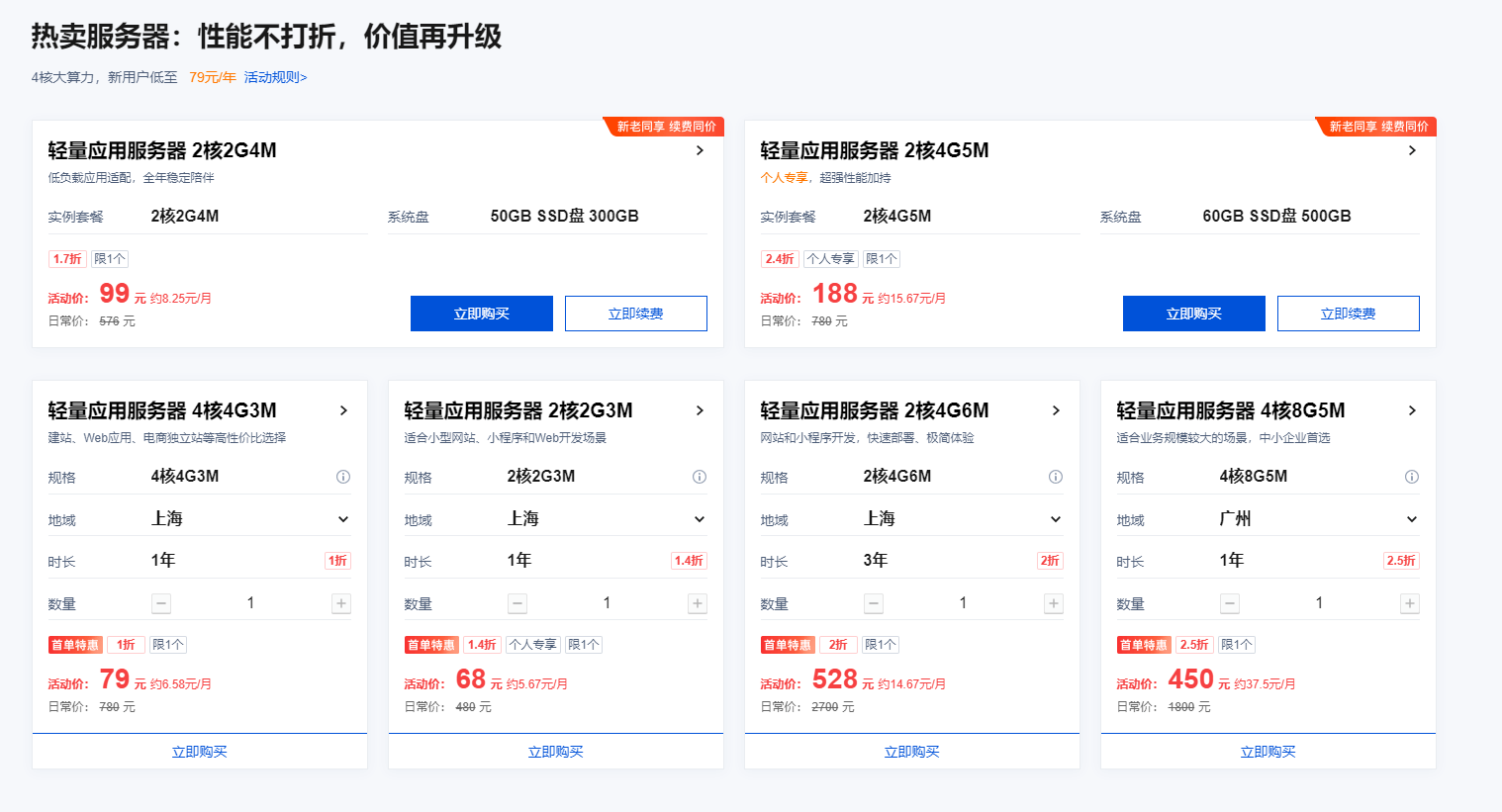Image resolution: width=1502 pixels, height=812 pixels.
Task: Open details arrow for 轻量应用服务器 2核2G4M
Action: (x=700, y=150)
